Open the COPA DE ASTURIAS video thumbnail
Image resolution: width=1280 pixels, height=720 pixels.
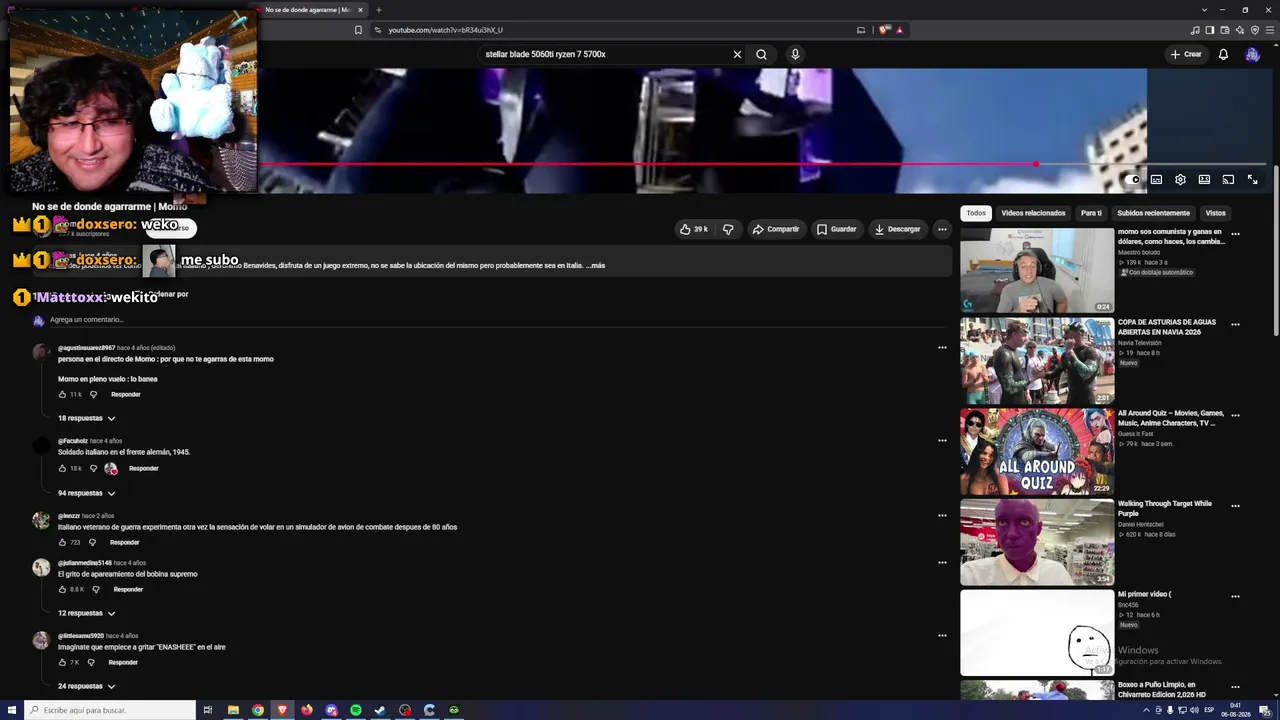pyautogui.click(x=1037, y=361)
